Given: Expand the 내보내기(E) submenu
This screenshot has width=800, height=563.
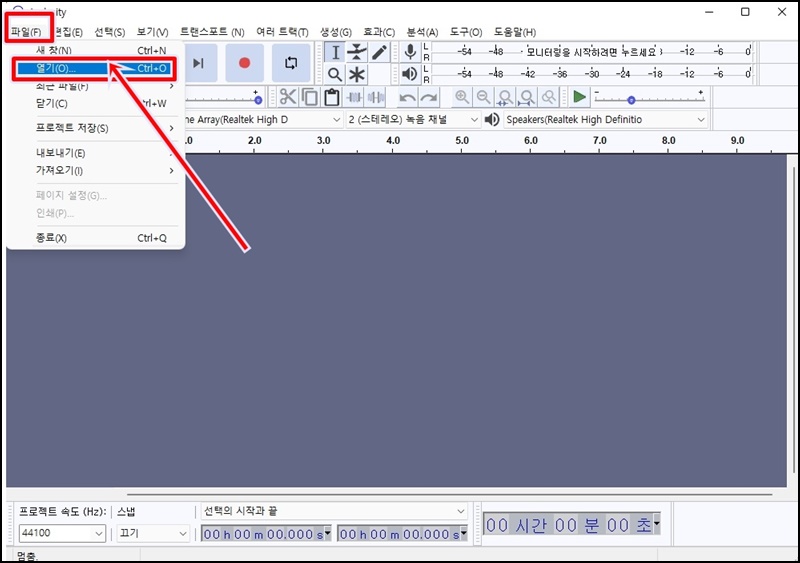Looking at the screenshot, I should [x=95, y=153].
